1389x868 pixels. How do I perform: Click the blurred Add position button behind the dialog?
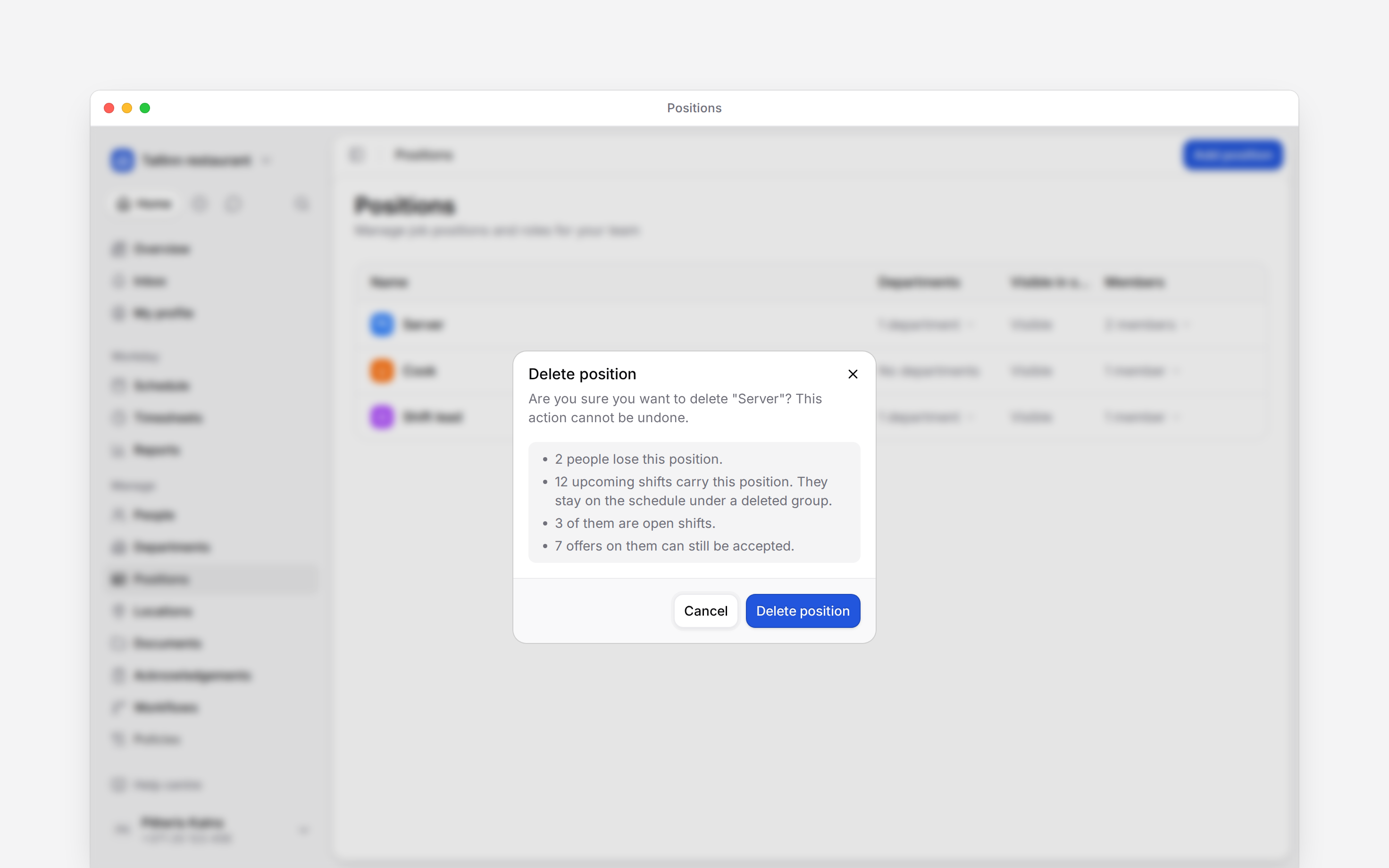tap(1232, 155)
